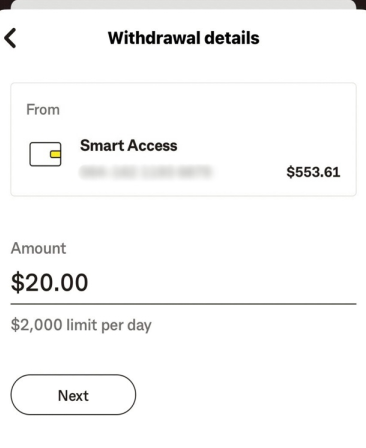Tap the wallet icon beside Smart Access
This screenshot has width=366, height=448.
45,154
